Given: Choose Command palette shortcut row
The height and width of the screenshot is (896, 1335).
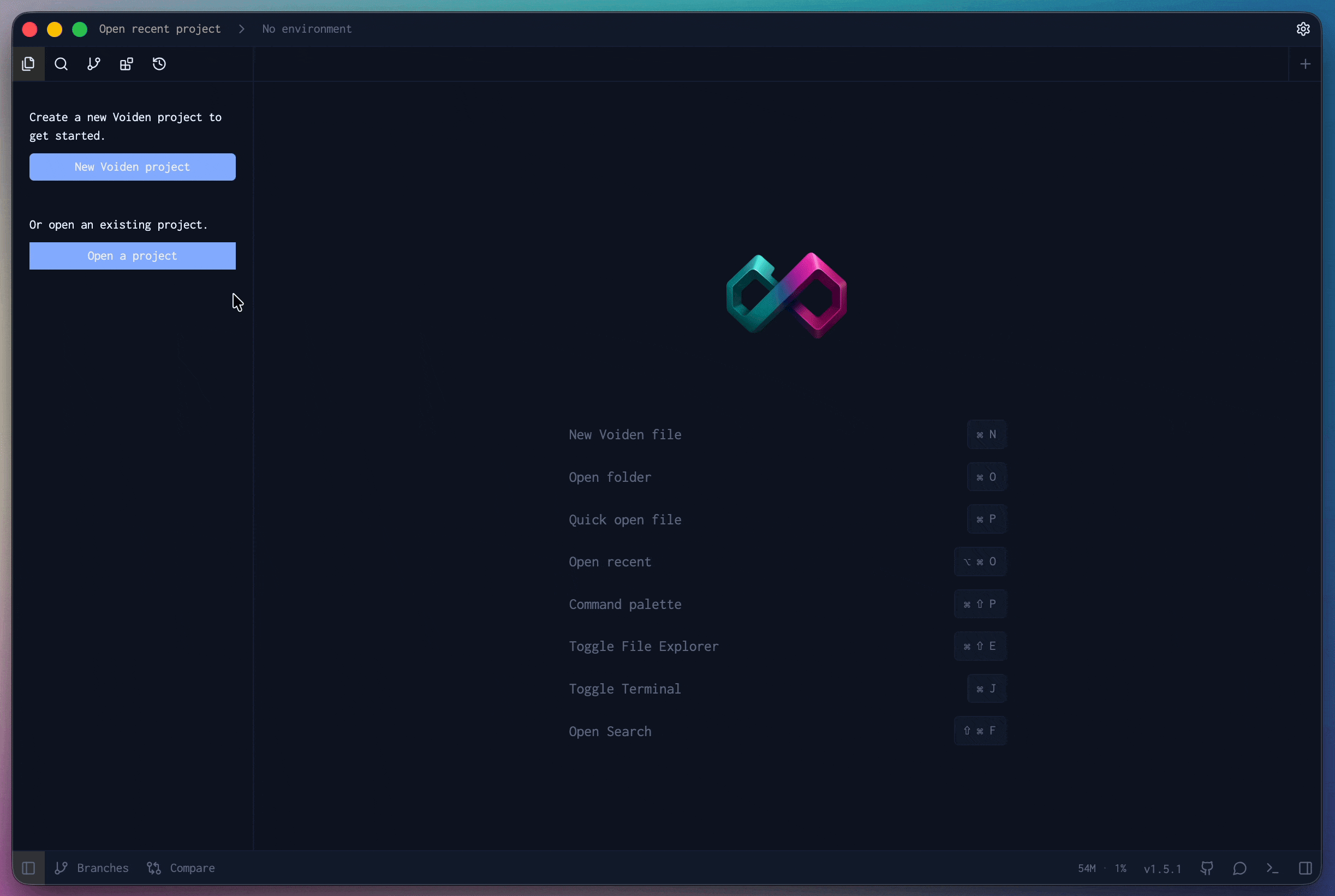Looking at the screenshot, I should pyautogui.click(x=787, y=604).
